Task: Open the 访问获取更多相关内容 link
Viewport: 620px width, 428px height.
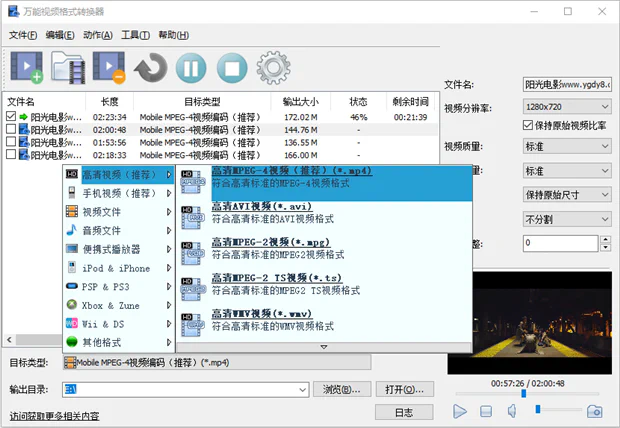Action: pos(54,416)
